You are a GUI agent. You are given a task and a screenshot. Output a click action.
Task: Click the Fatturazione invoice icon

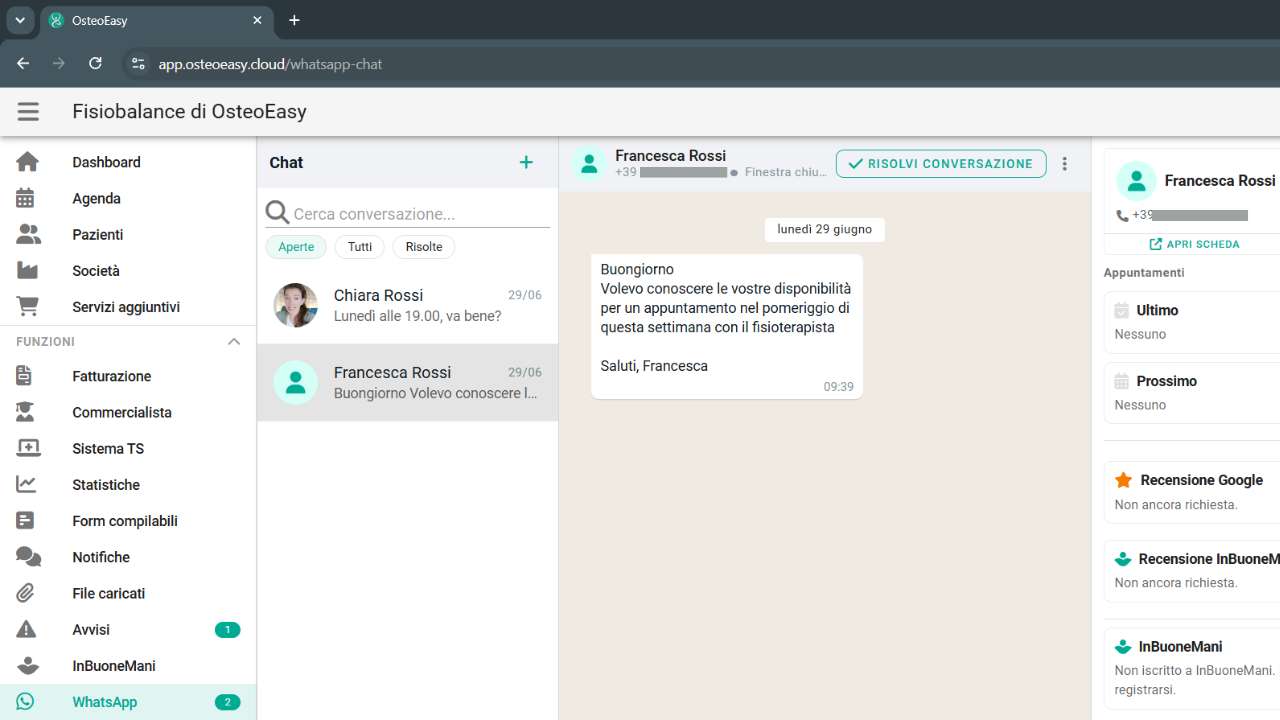coord(25,376)
